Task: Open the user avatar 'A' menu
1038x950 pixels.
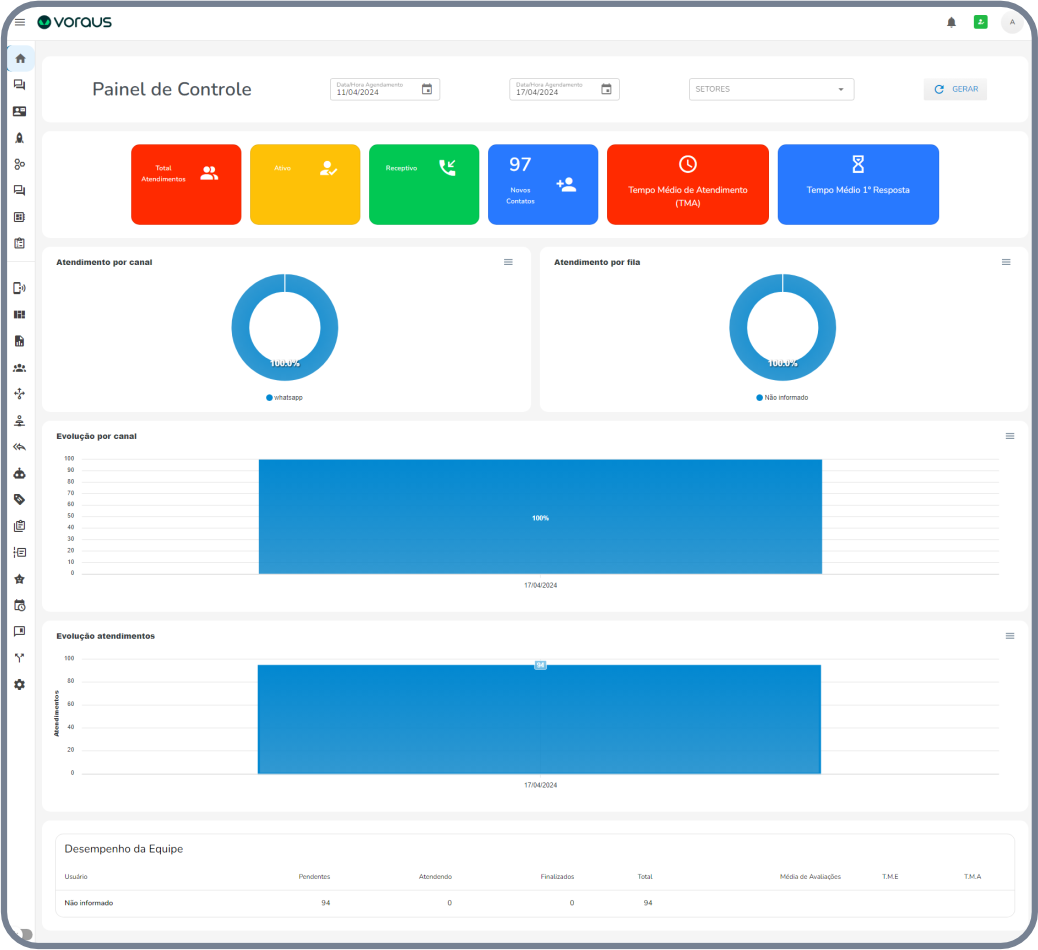Action: click(x=1012, y=22)
